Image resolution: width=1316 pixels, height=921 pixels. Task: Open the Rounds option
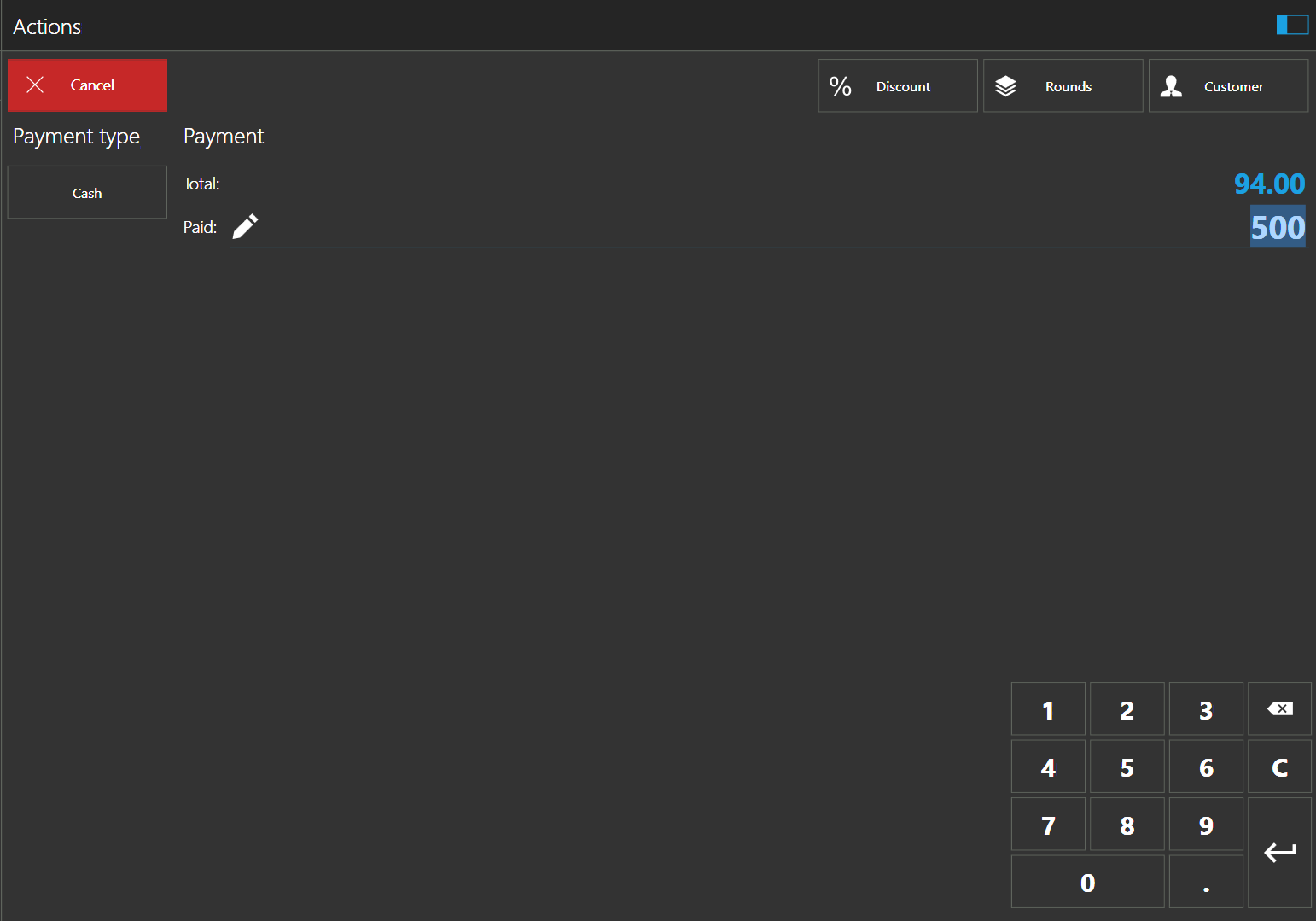[1063, 85]
